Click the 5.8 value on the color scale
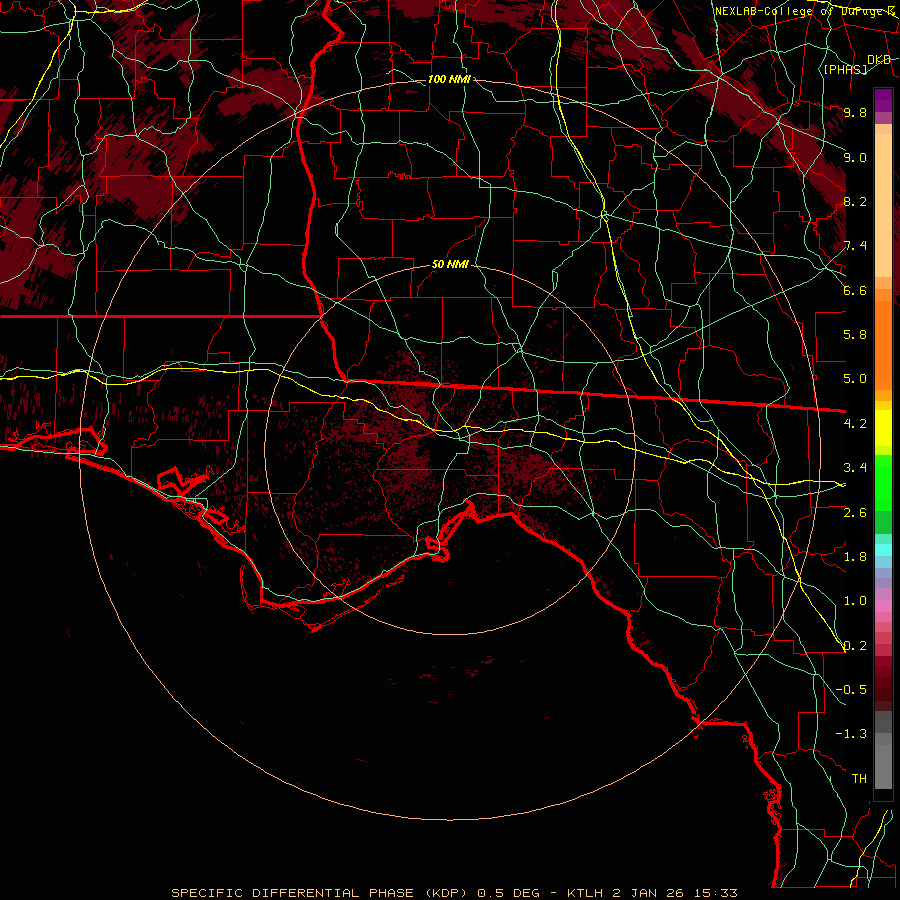Screen dimensions: 900x900 (x=855, y=335)
